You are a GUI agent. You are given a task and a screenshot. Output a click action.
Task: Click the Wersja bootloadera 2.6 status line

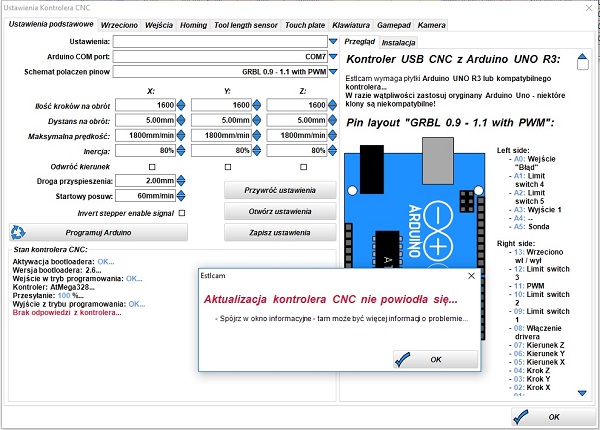pyautogui.click(x=57, y=270)
